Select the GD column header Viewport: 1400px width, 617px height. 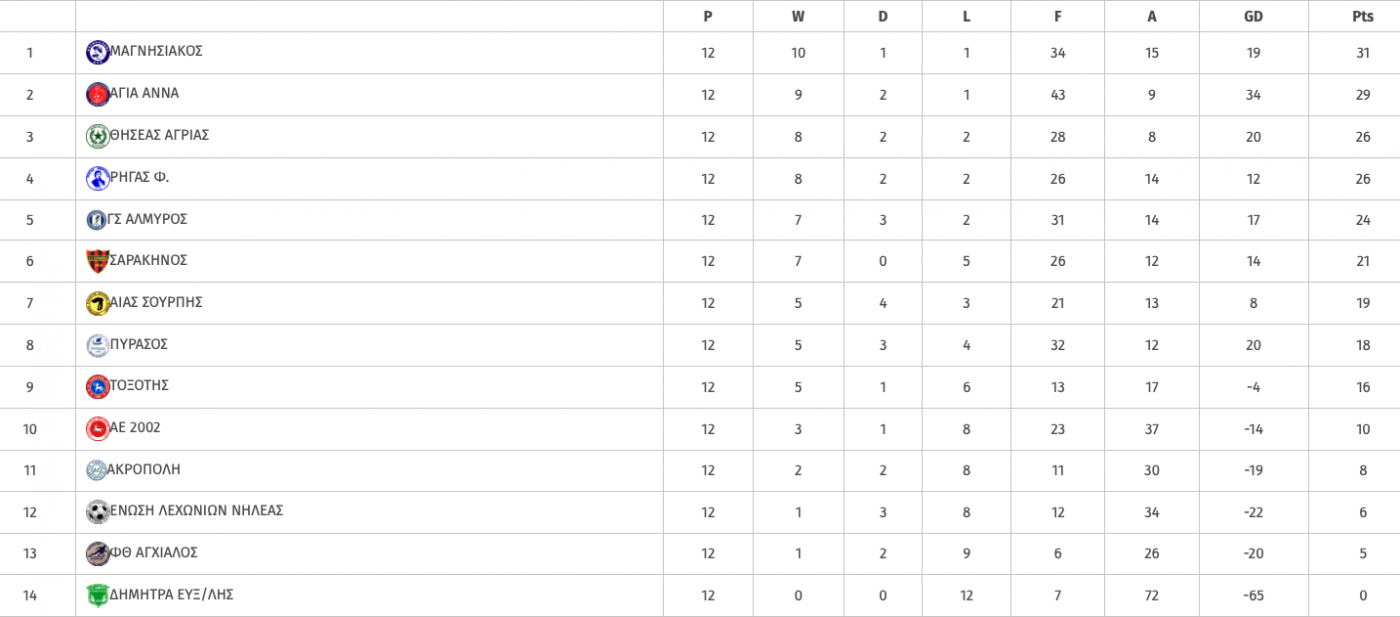[x=1253, y=16]
